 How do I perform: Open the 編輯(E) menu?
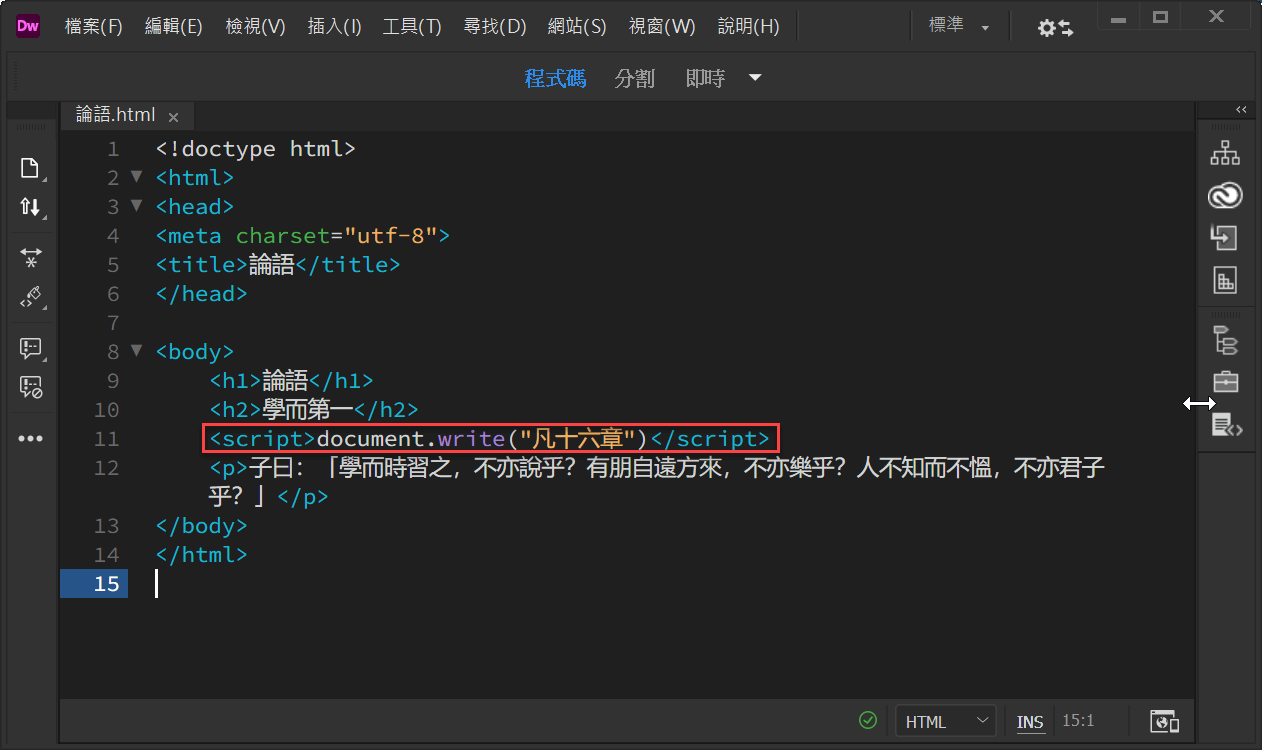(x=173, y=27)
